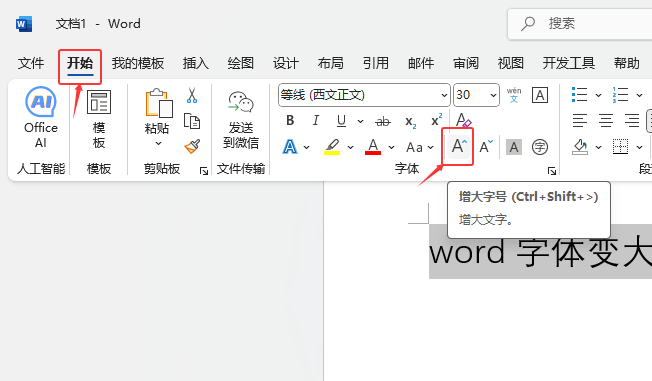Switch to 引用 tab
Image resolution: width=652 pixels, height=381 pixels.
375,63
